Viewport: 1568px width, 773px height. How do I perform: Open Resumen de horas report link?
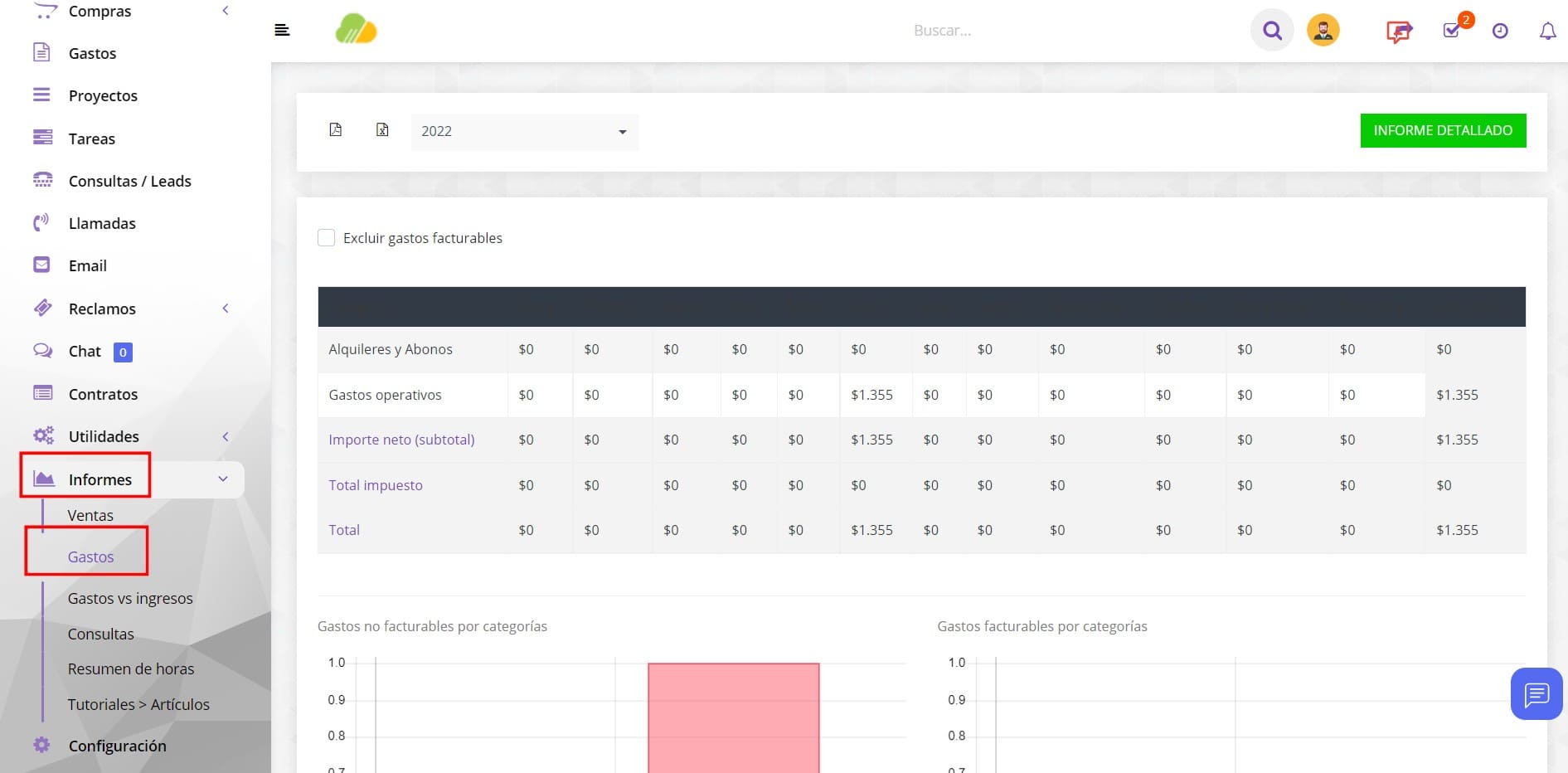[131, 668]
